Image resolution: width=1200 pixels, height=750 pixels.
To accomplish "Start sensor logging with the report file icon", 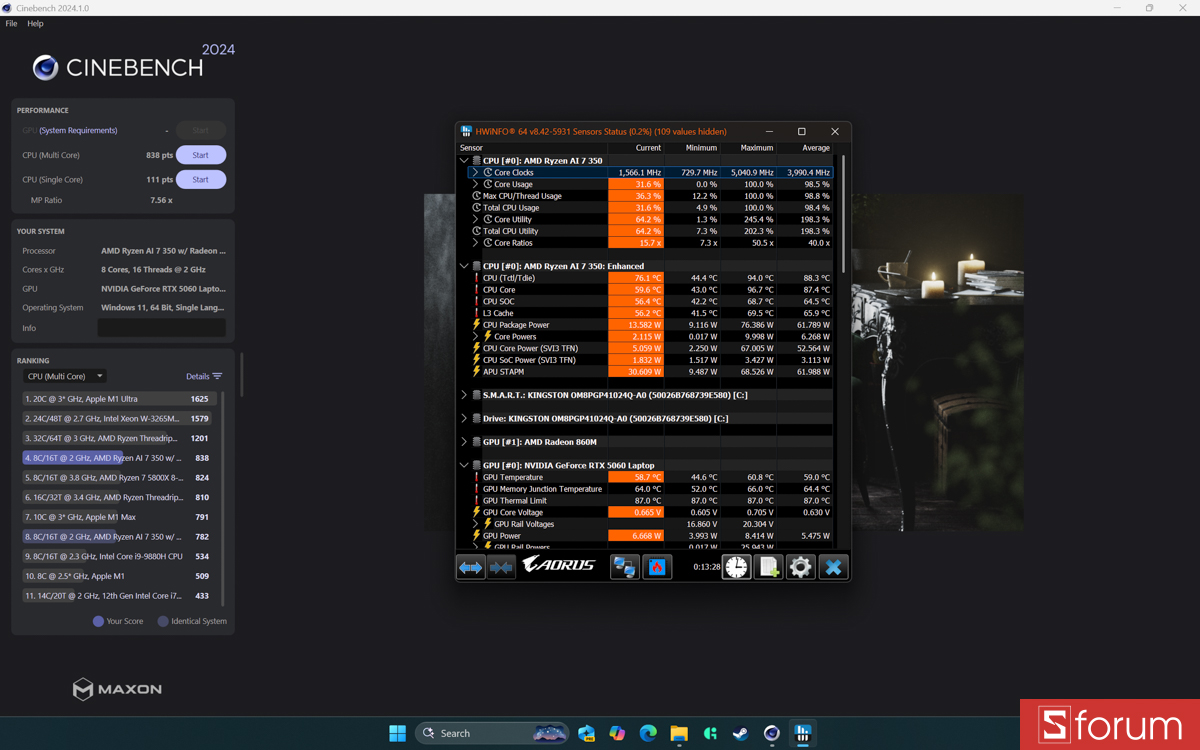I will pyautogui.click(x=768, y=566).
